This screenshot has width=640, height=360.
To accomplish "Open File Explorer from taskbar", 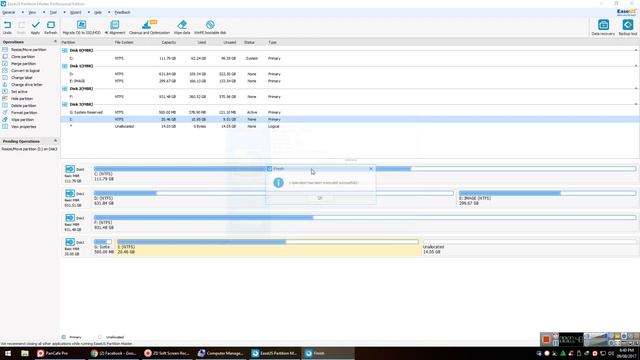I will click(25, 353).
